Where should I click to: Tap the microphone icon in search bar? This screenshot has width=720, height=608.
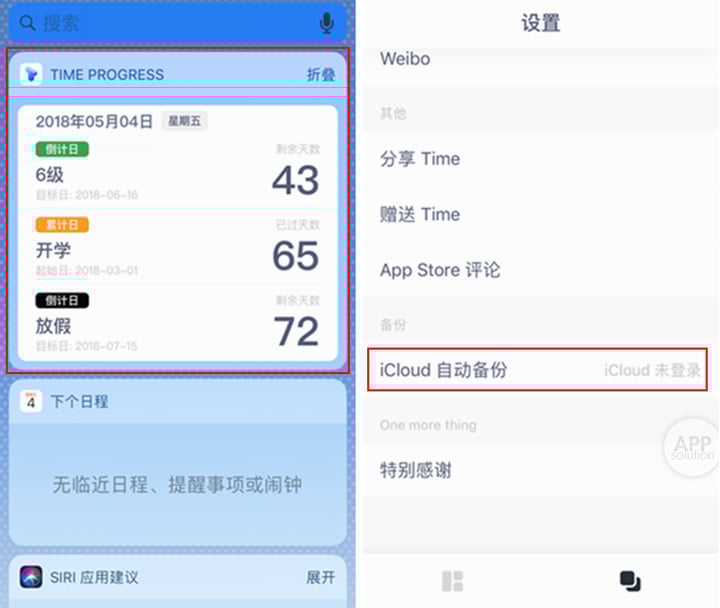[x=326, y=23]
